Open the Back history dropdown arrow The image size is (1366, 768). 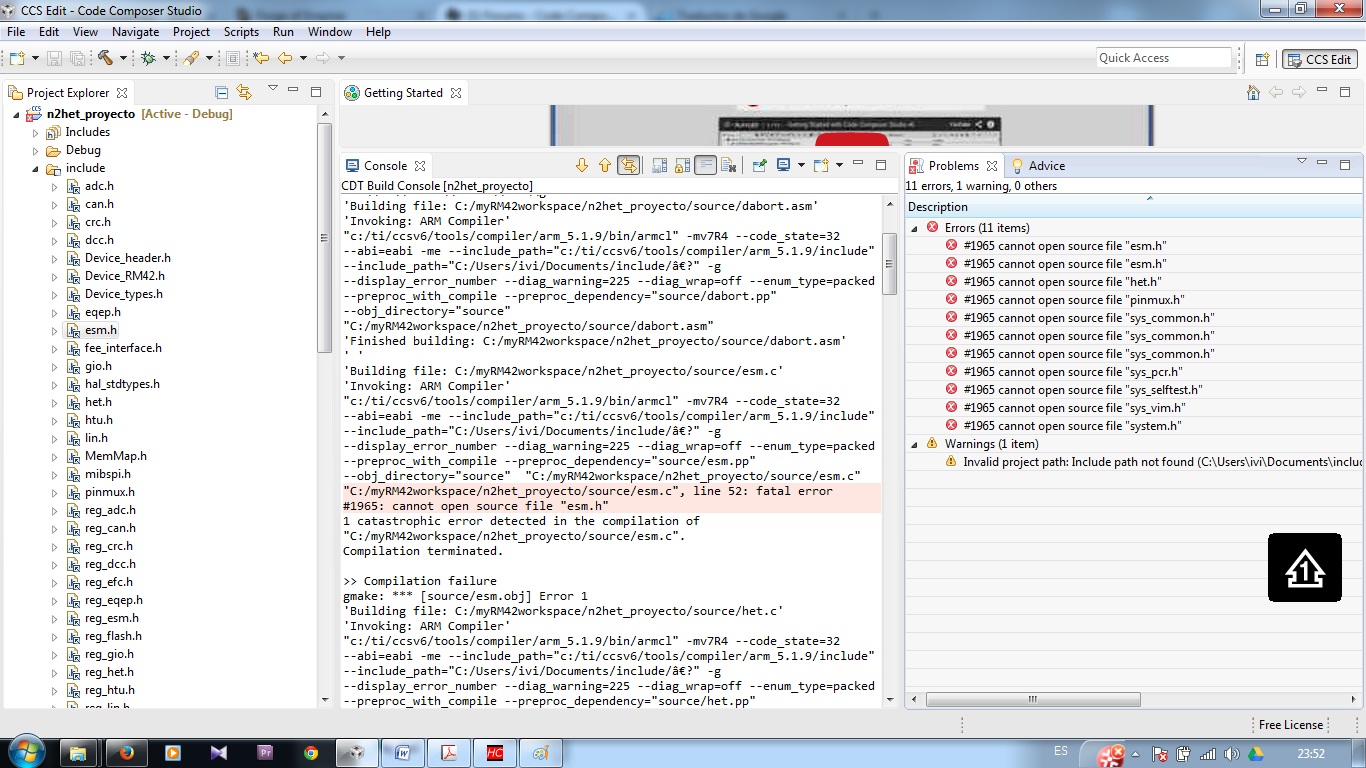(x=303, y=58)
